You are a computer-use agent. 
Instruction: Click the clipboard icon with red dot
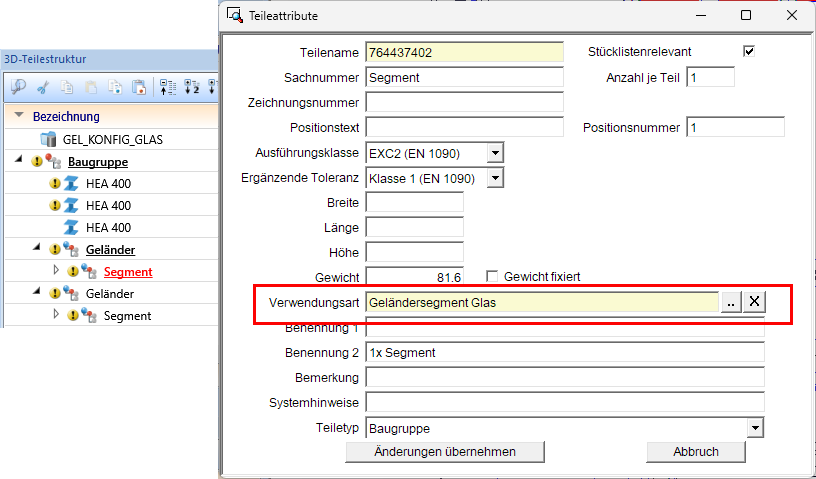[x=139, y=87]
